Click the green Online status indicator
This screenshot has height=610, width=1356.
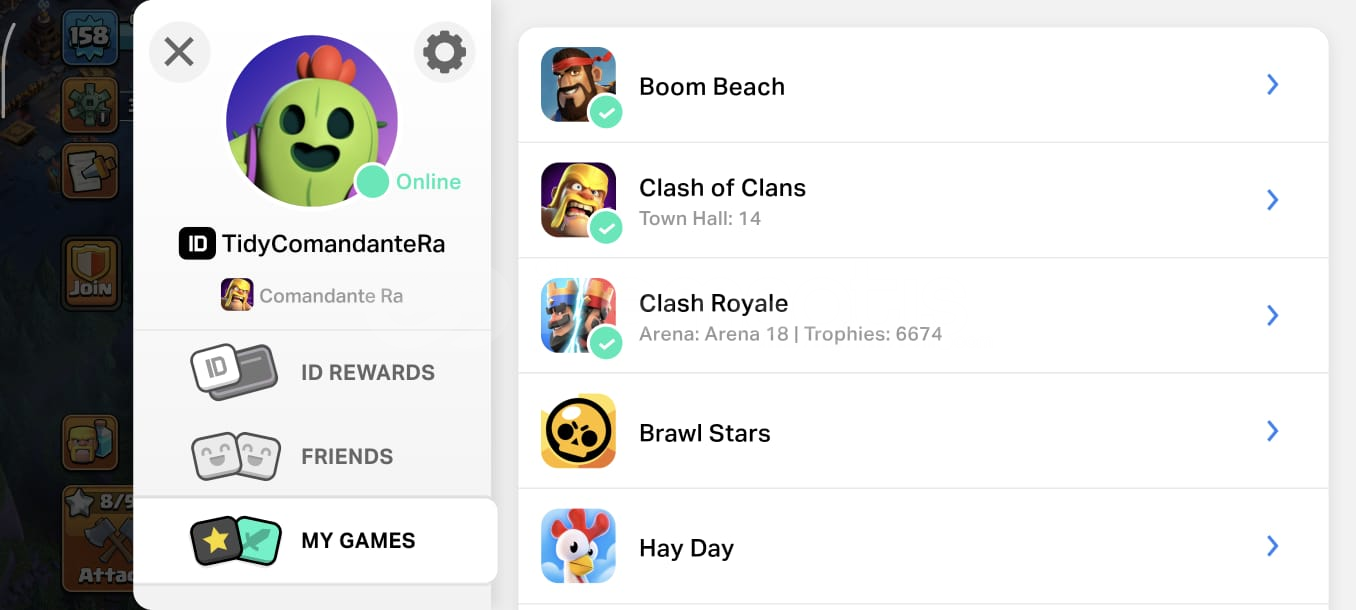[x=373, y=182]
